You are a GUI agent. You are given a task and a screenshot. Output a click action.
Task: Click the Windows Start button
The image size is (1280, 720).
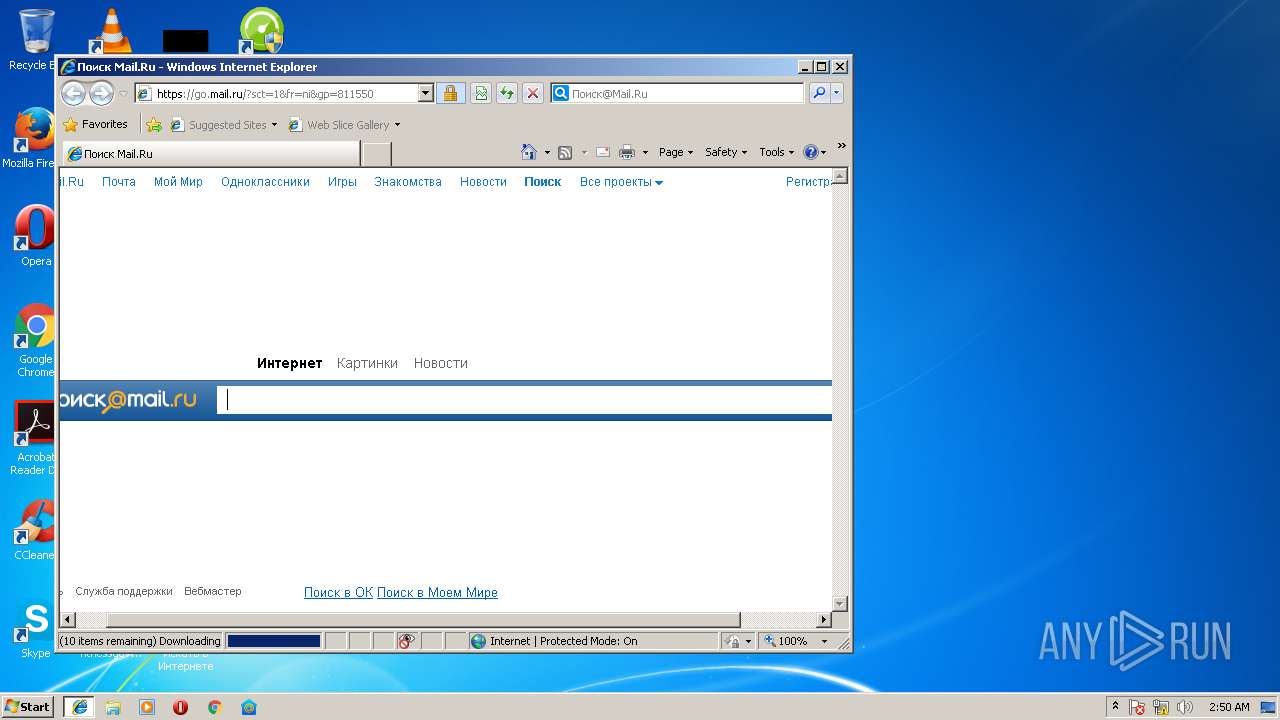[x=27, y=707]
